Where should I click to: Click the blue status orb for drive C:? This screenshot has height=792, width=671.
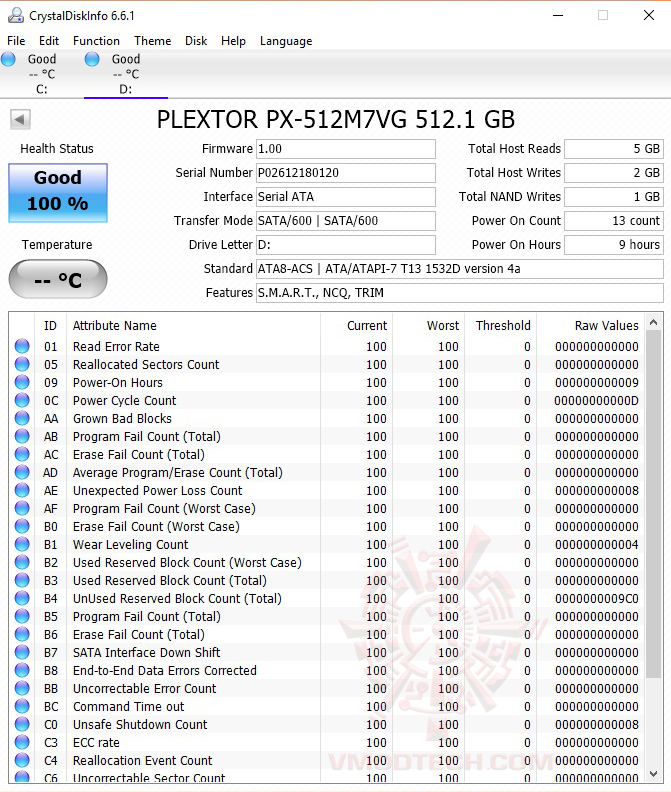click(x=8, y=59)
